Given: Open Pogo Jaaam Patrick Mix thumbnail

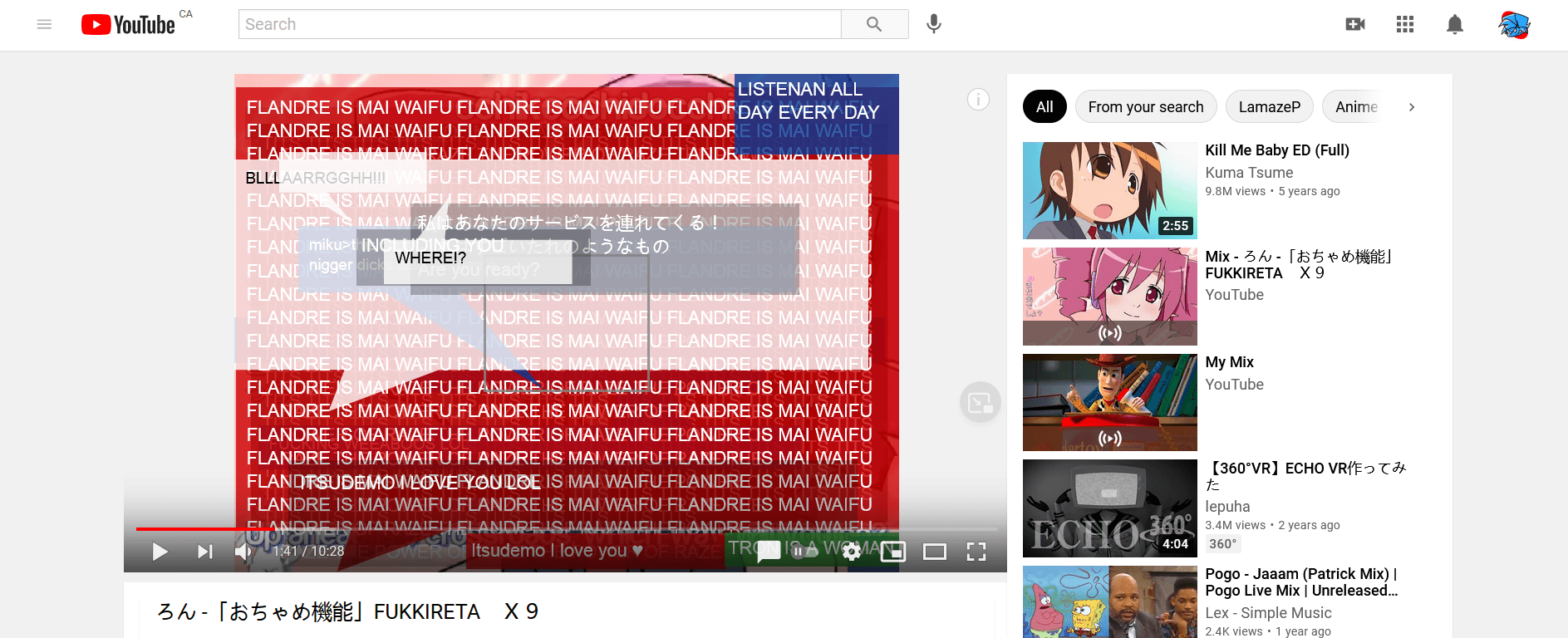Looking at the screenshot, I should tap(1110, 601).
